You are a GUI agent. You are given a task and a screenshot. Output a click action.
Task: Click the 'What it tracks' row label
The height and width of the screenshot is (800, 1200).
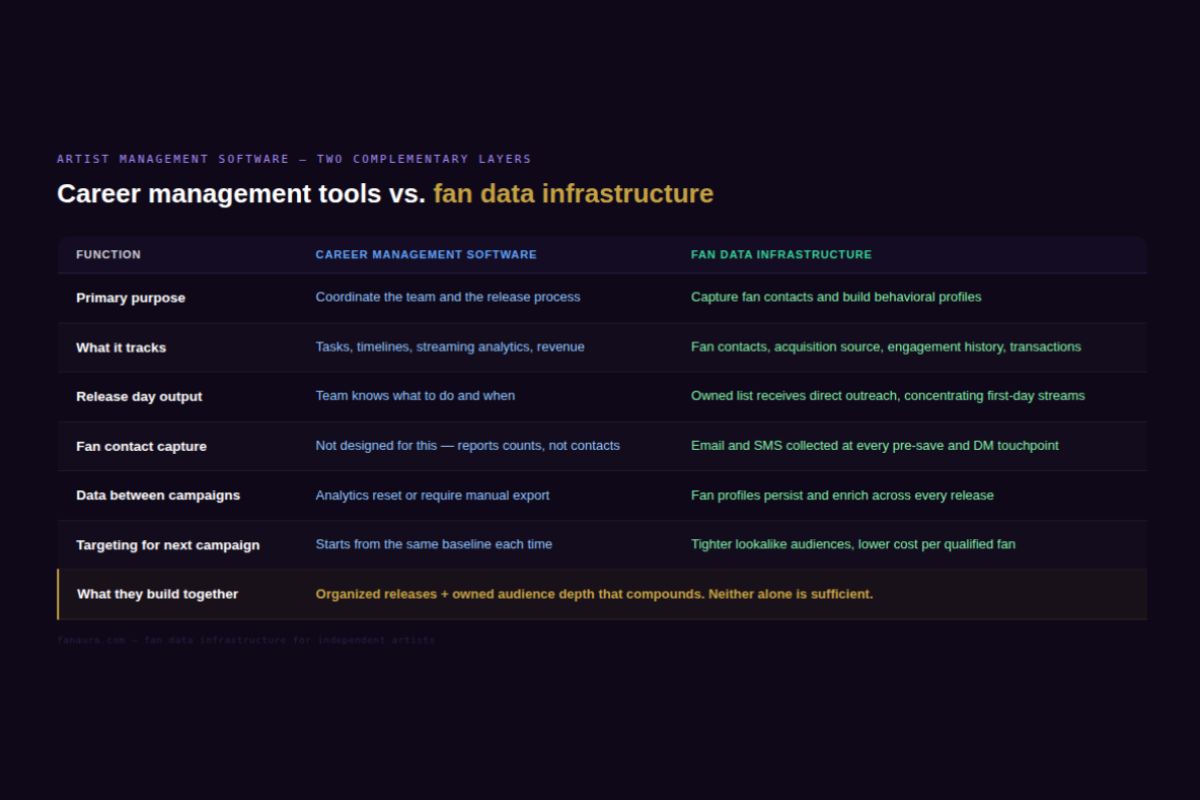[x=121, y=348]
